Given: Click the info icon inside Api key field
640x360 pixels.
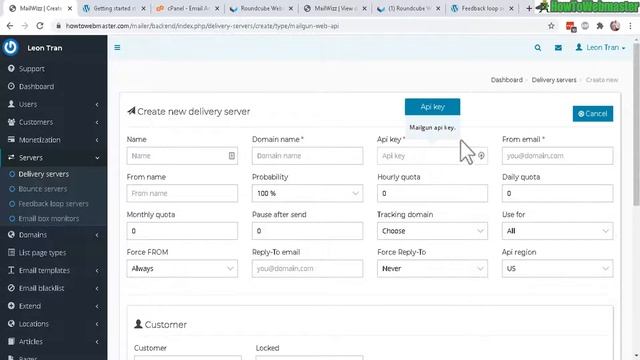Looking at the screenshot, I should 481,156.
